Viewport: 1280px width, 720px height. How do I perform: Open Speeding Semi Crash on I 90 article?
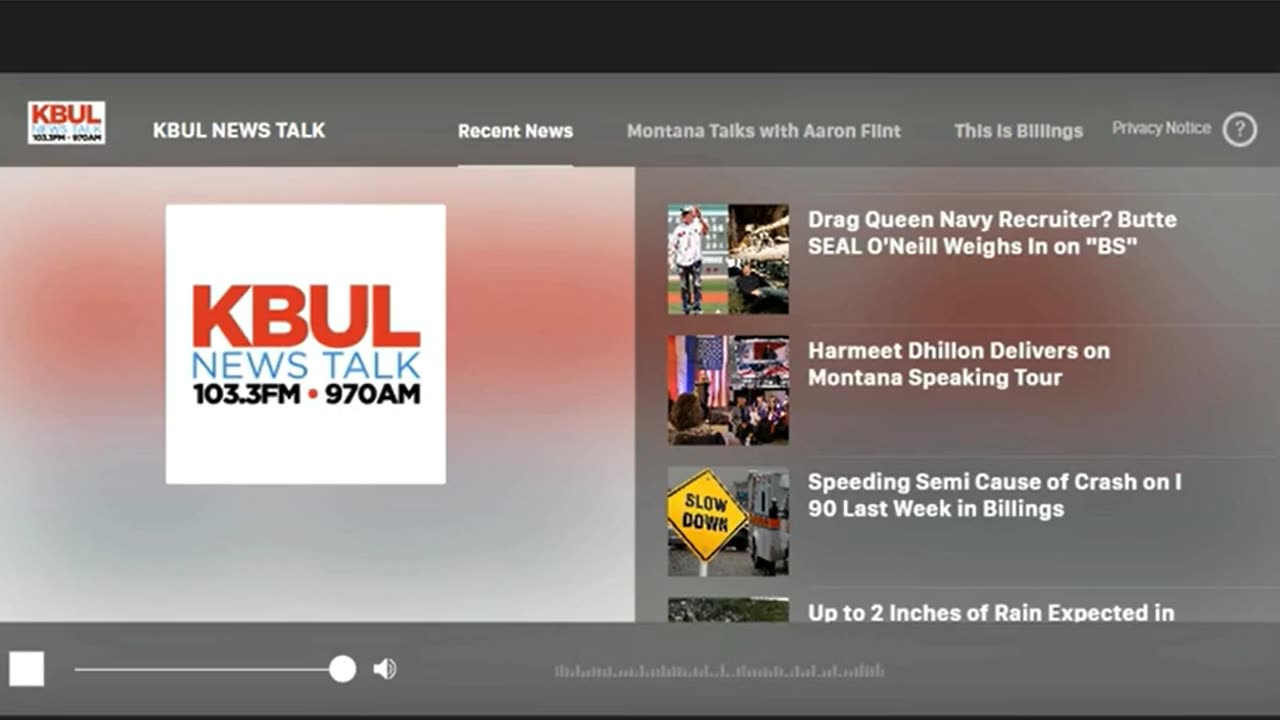pos(995,495)
